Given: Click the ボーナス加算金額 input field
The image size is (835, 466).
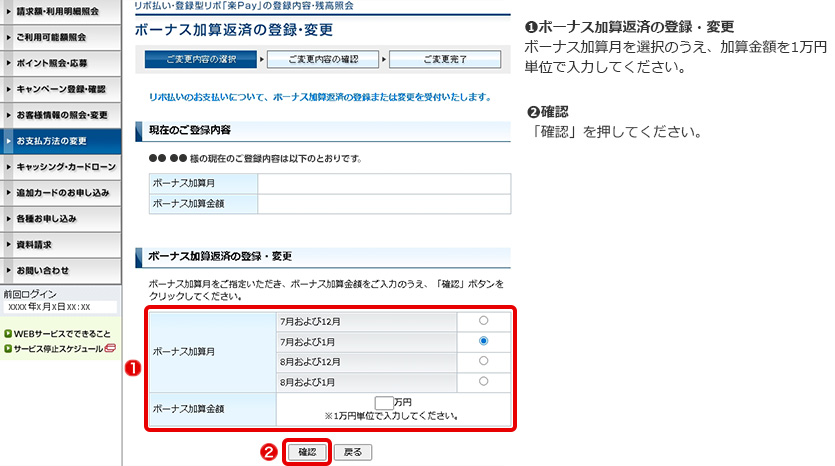Looking at the screenshot, I should pos(384,403).
